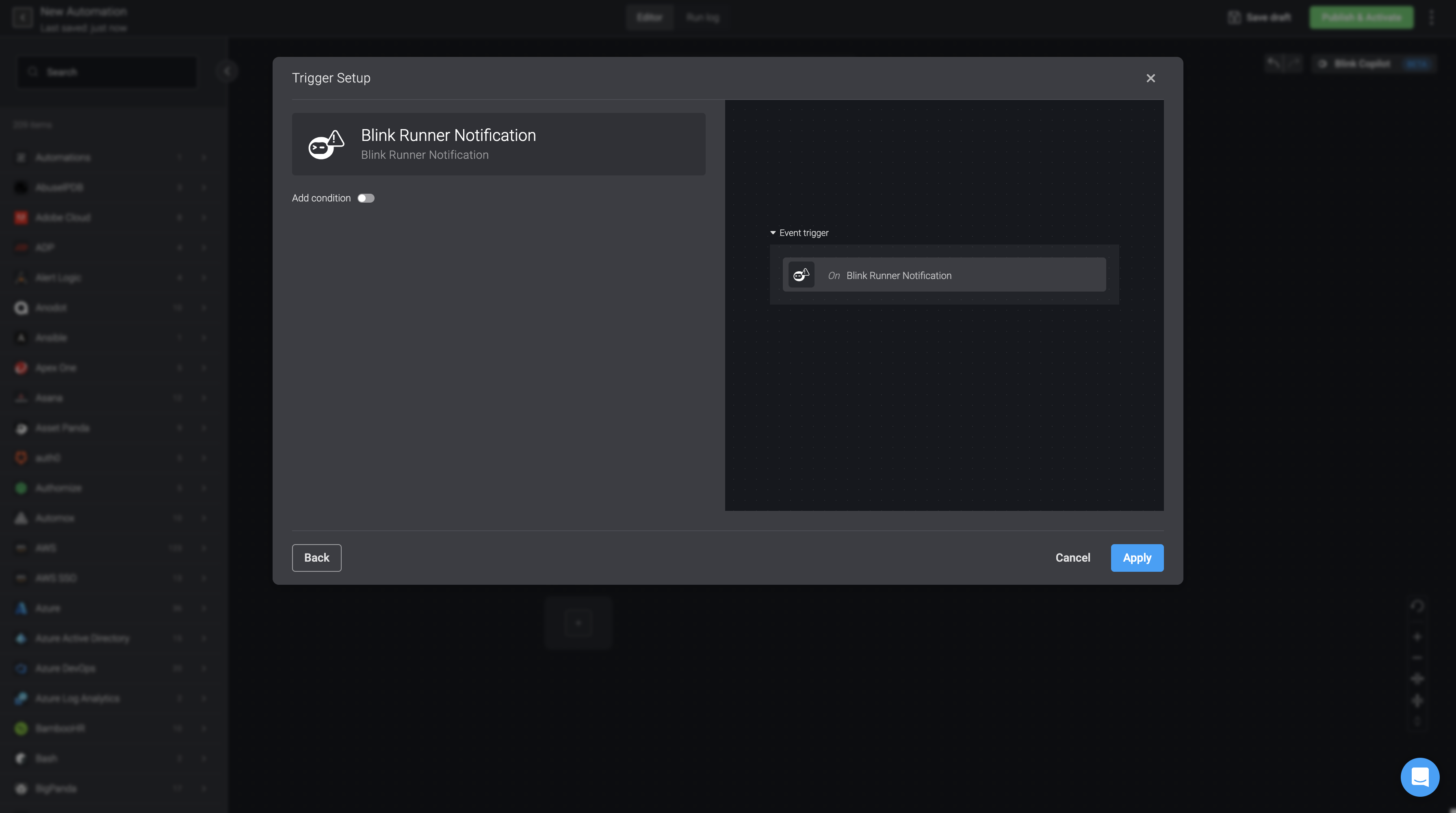
Task: Open the three-dot more options menu
Action: click(x=1431, y=18)
